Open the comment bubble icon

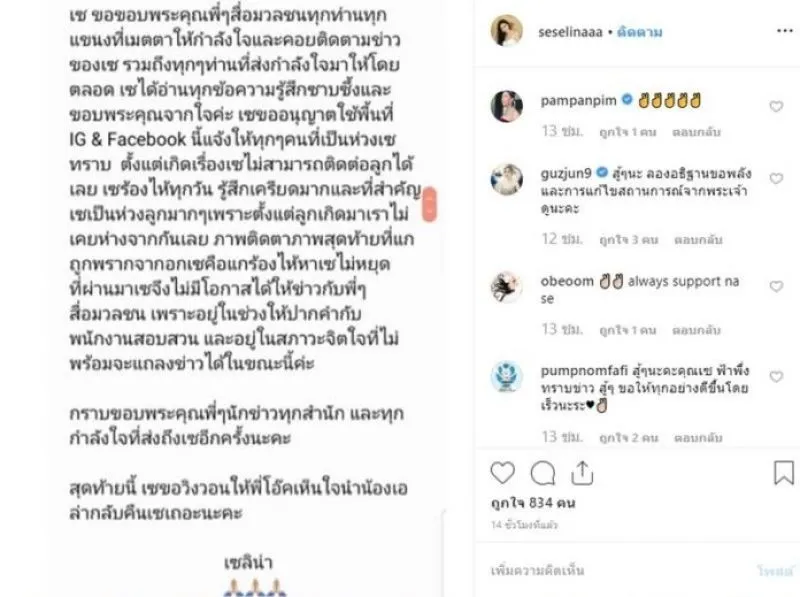pos(542,473)
